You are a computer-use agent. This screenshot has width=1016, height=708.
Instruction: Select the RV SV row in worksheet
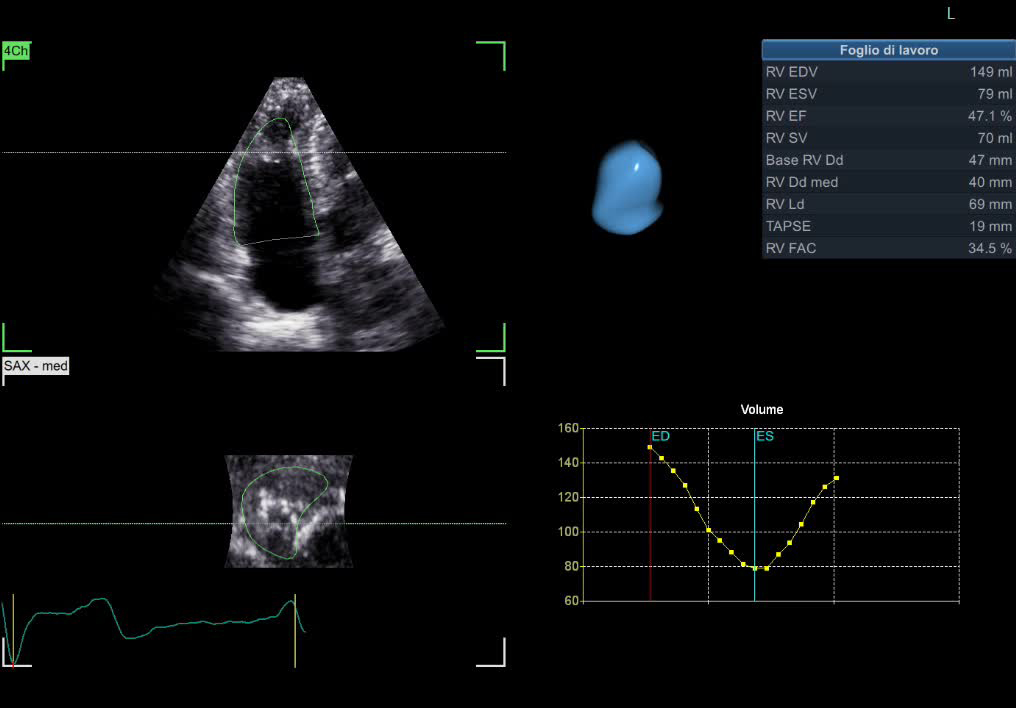(888, 138)
